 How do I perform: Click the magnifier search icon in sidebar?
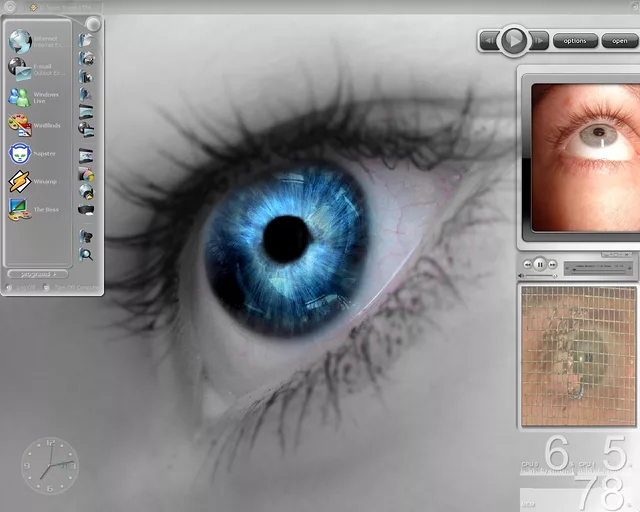tap(86, 255)
